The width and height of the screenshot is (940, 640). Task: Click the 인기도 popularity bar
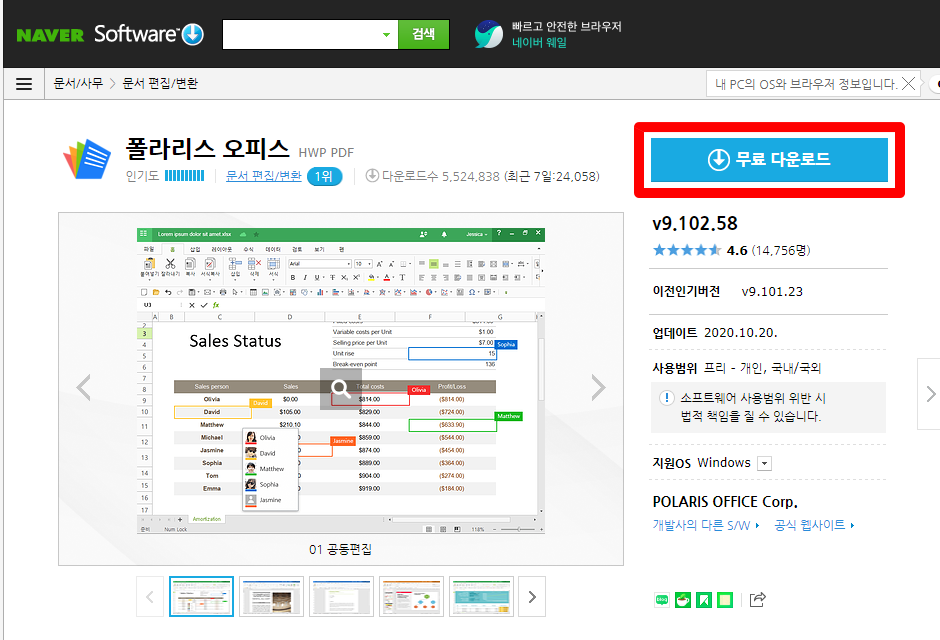pyautogui.click(x=185, y=176)
